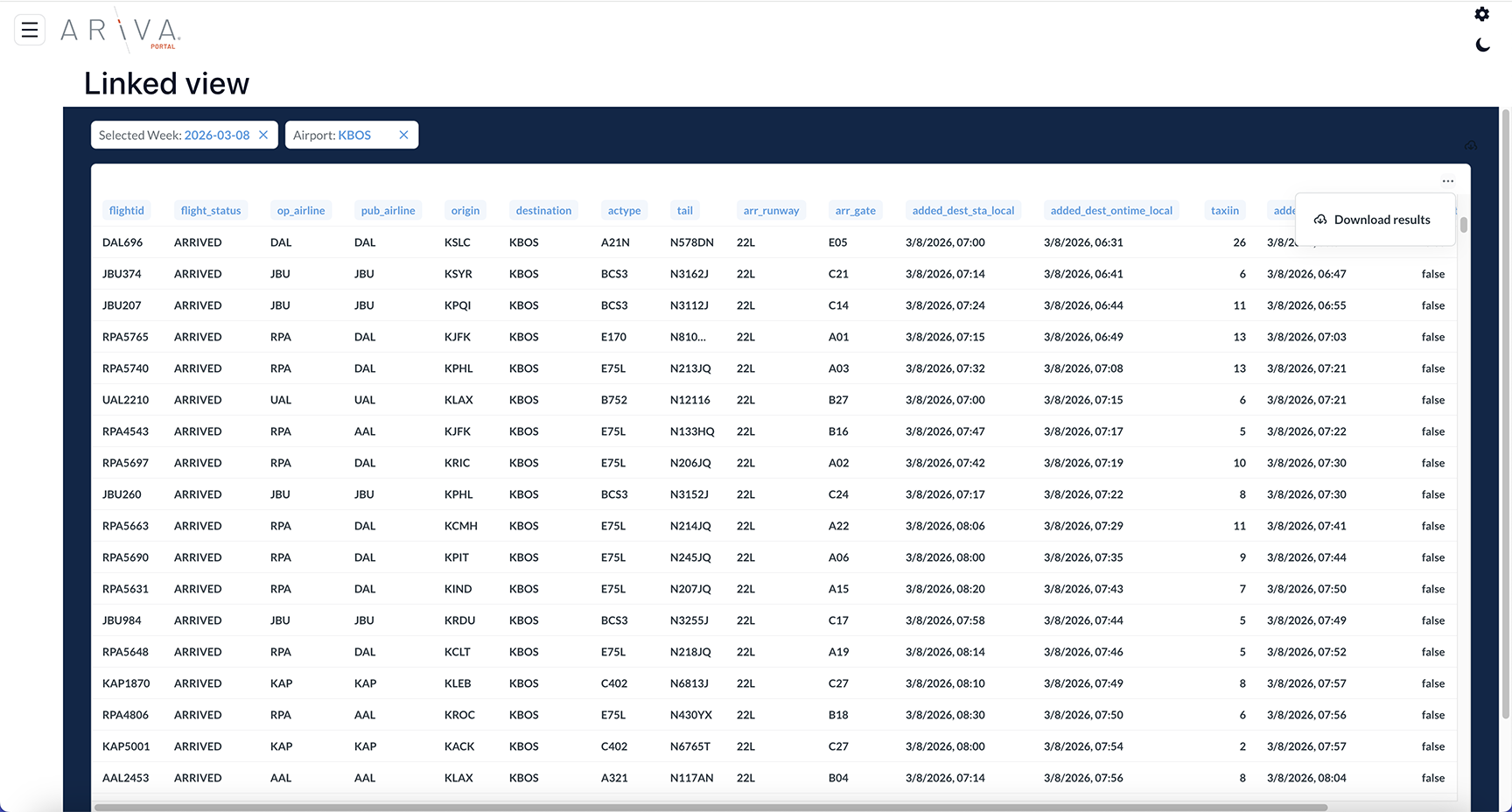Click the arr_runway column header
The image size is (1512, 812).
[771, 211]
